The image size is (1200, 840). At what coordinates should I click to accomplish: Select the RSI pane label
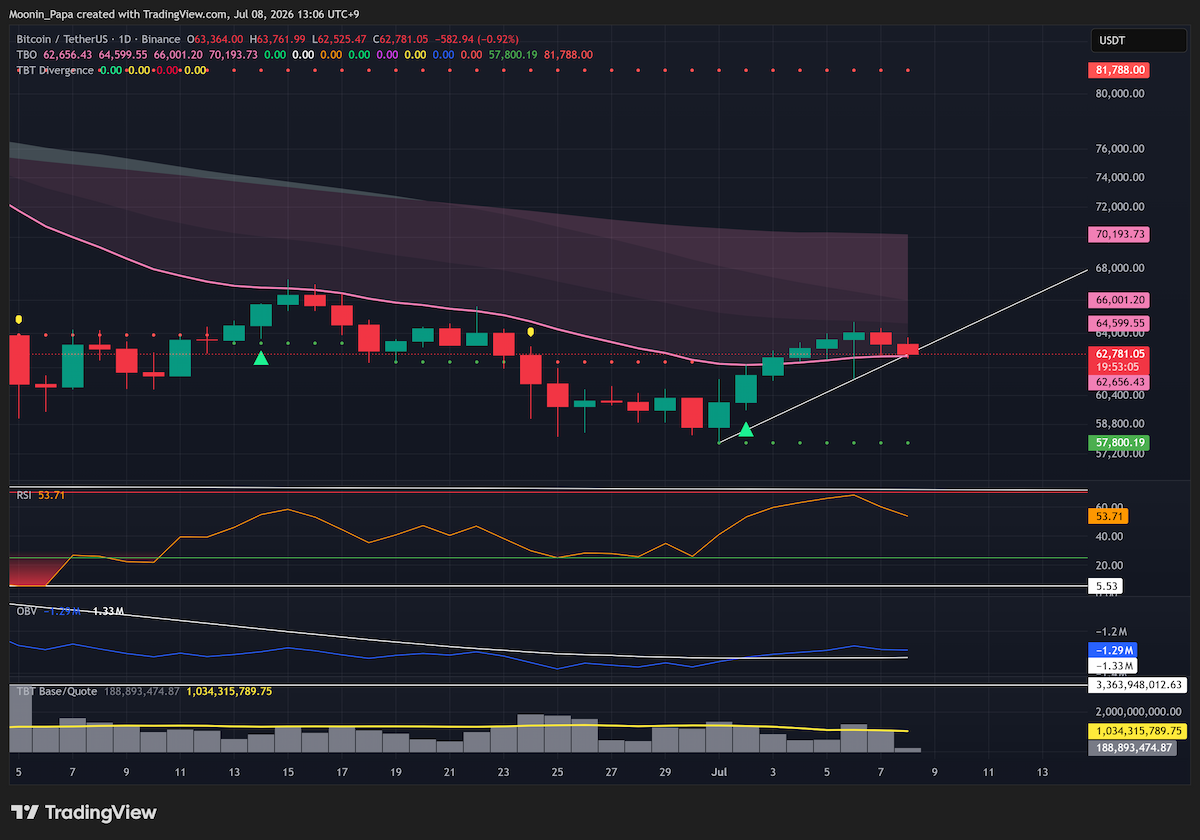pos(23,495)
